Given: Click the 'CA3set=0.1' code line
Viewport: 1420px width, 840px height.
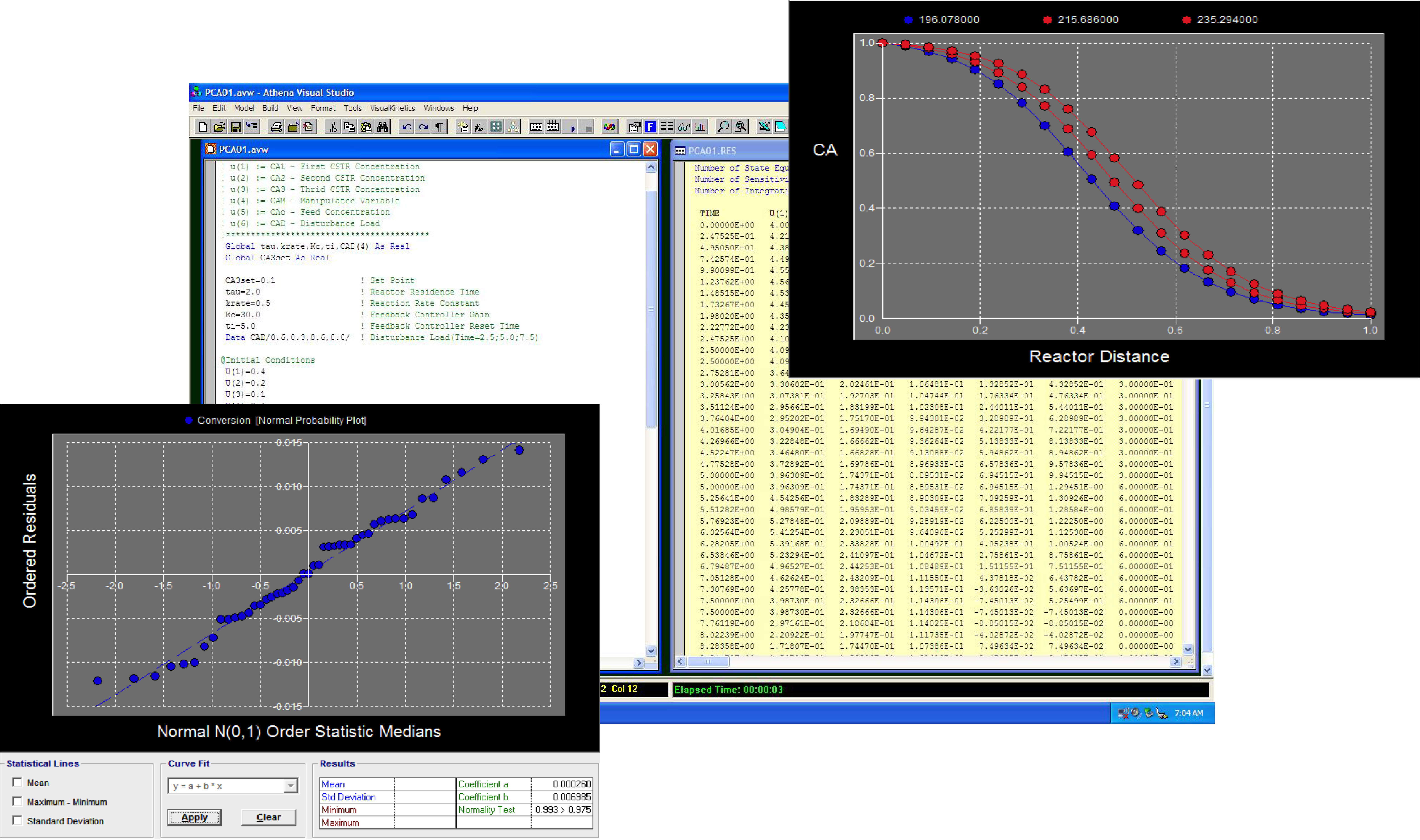Looking at the screenshot, I should (250, 281).
